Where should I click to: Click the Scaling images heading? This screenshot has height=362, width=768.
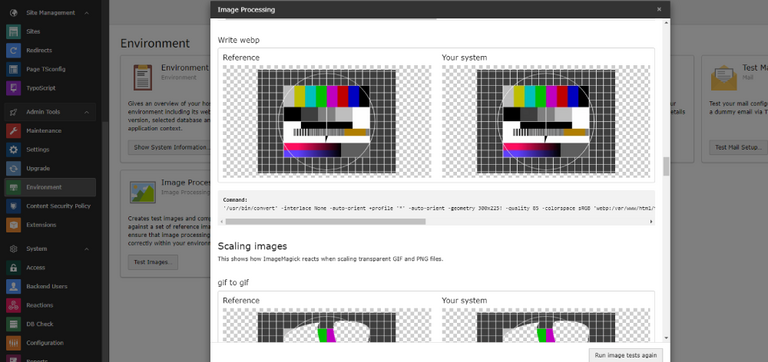tap(252, 246)
